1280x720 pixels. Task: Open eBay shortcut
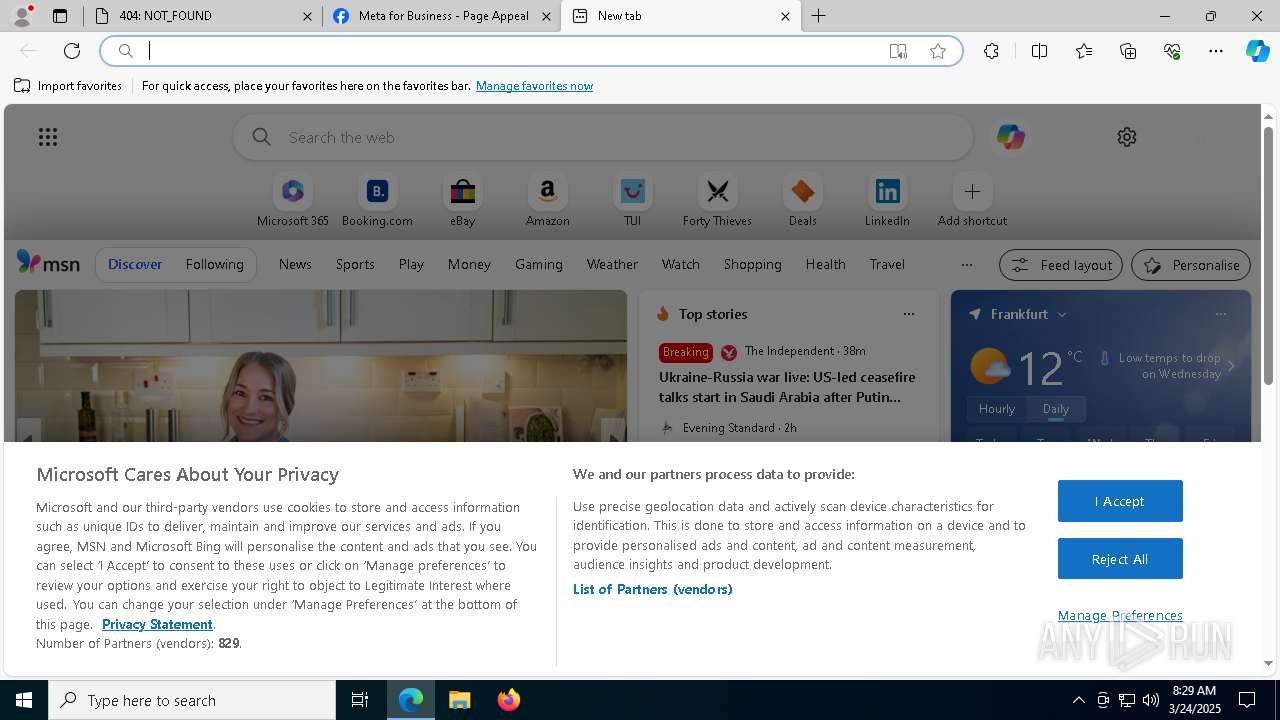coord(462,201)
